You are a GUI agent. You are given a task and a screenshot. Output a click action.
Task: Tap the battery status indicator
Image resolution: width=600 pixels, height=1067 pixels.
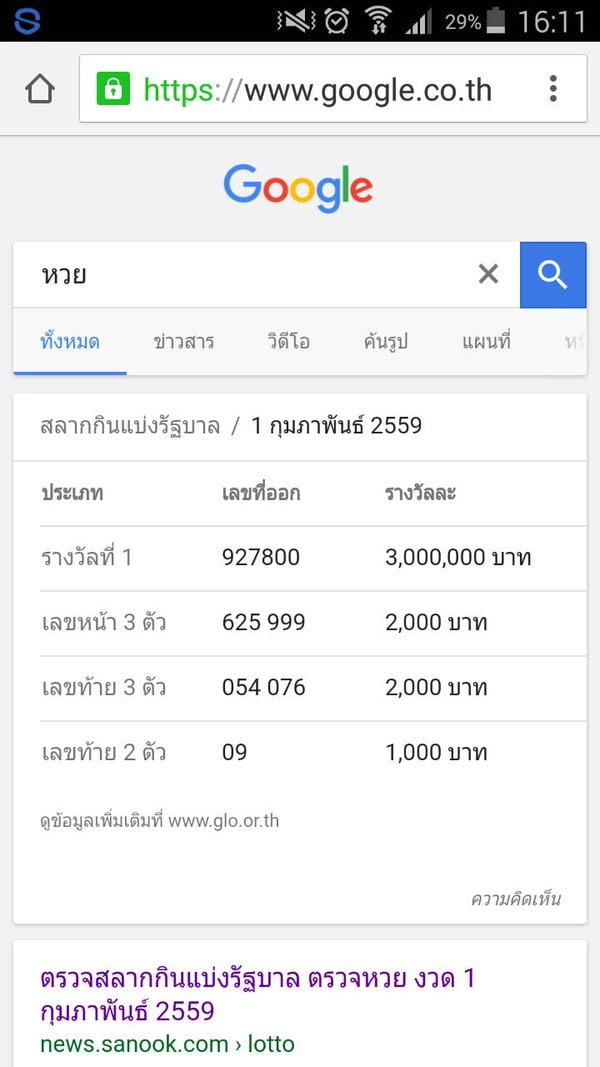494,21
